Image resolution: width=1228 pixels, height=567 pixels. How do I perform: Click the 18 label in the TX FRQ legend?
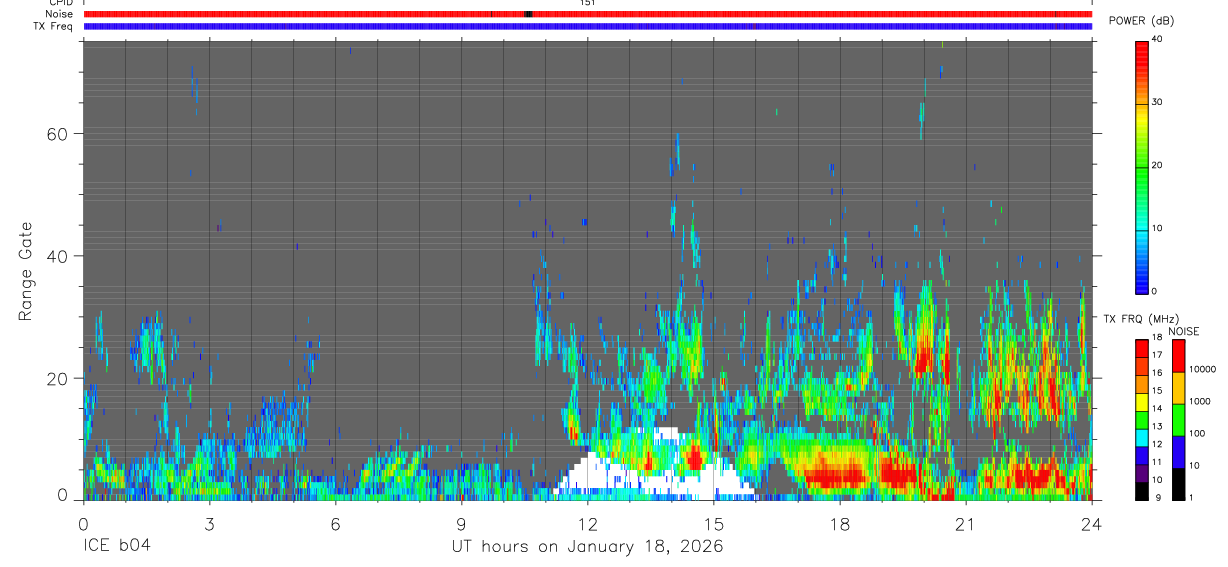coord(1158,338)
